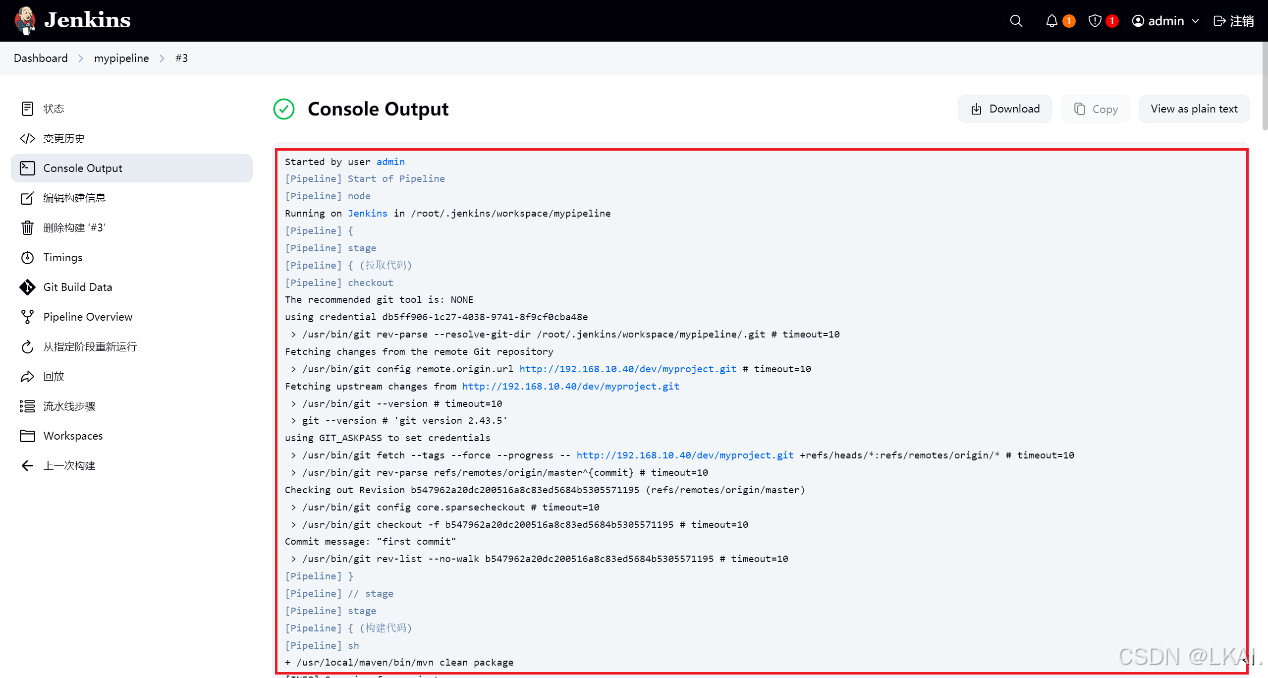The height and width of the screenshot is (678, 1268).
Task: Click 删除构建 '#3' sidebar item
Action: coord(132,227)
